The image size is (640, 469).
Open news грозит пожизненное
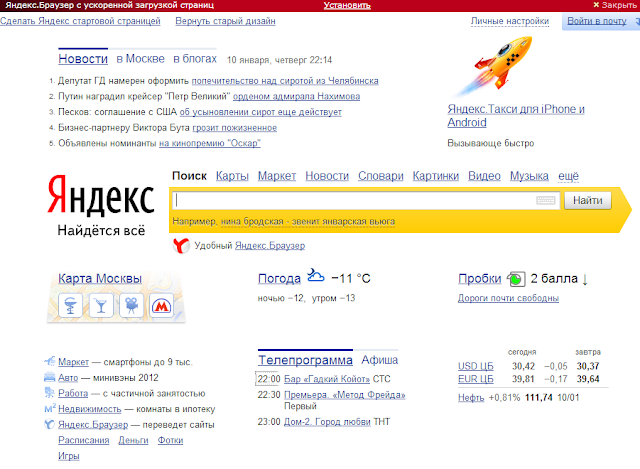click(x=235, y=128)
